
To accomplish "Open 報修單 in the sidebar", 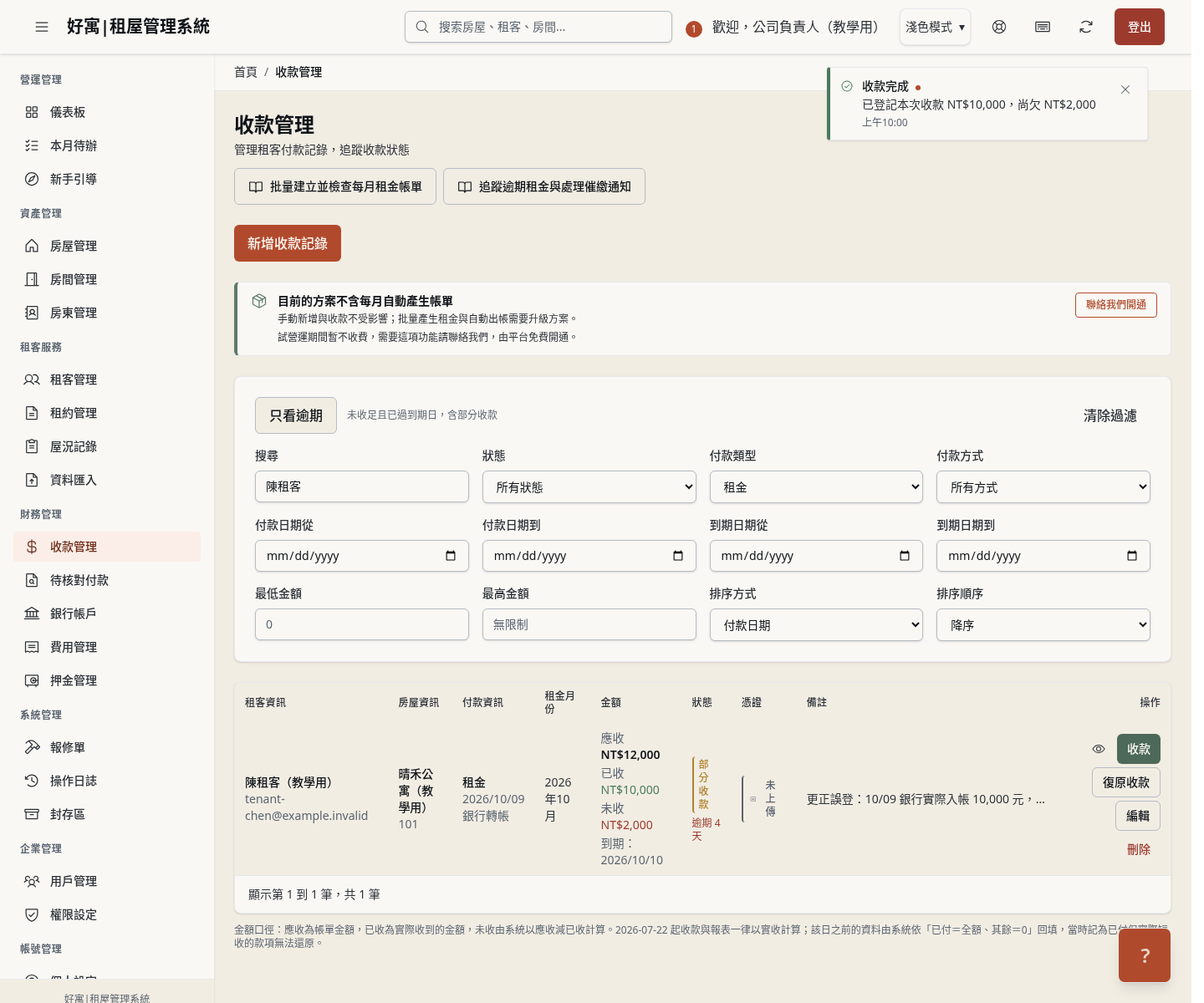I will [107, 747].
